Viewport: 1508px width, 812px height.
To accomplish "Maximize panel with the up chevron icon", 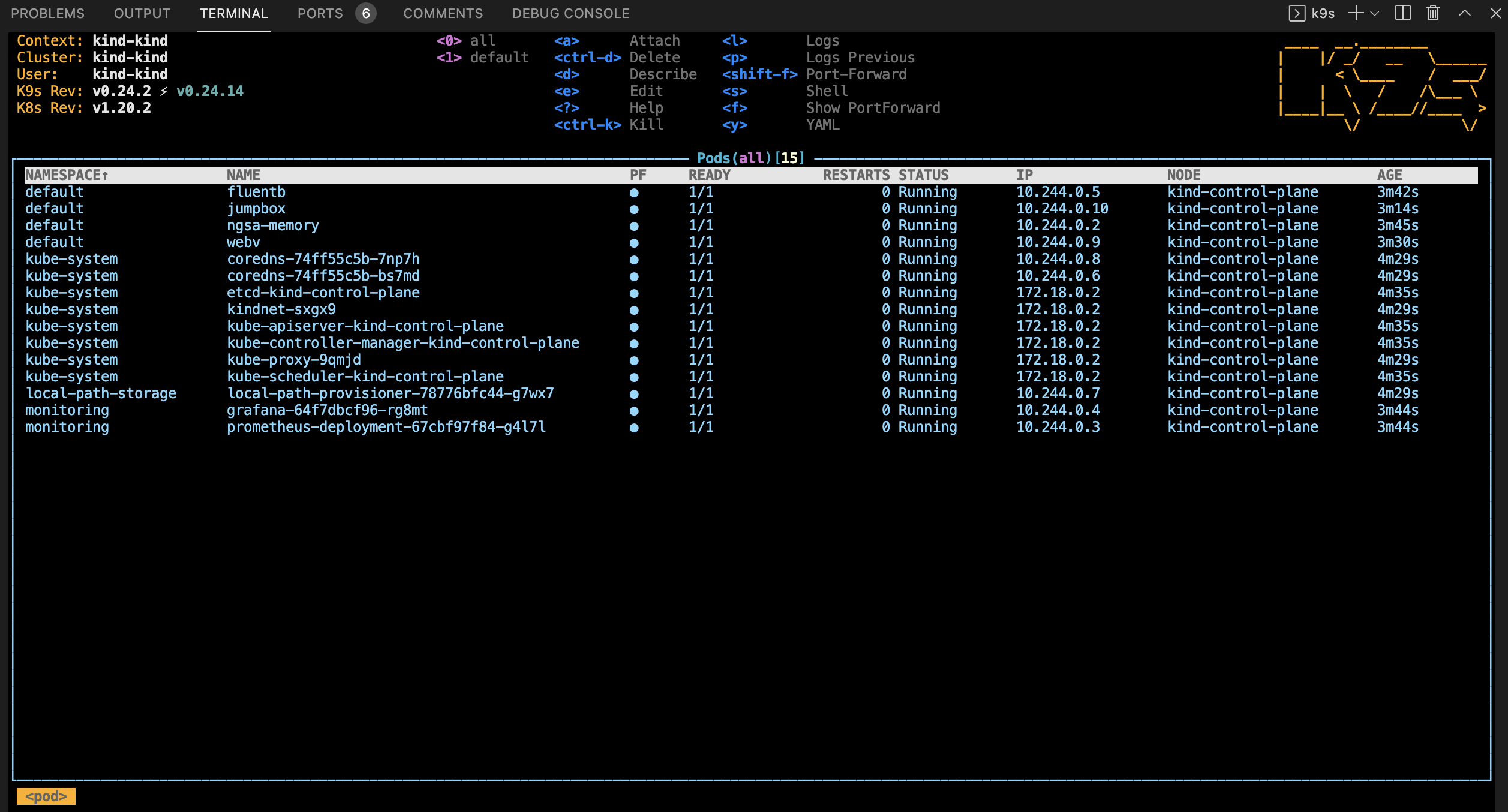I will point(1465,13).
